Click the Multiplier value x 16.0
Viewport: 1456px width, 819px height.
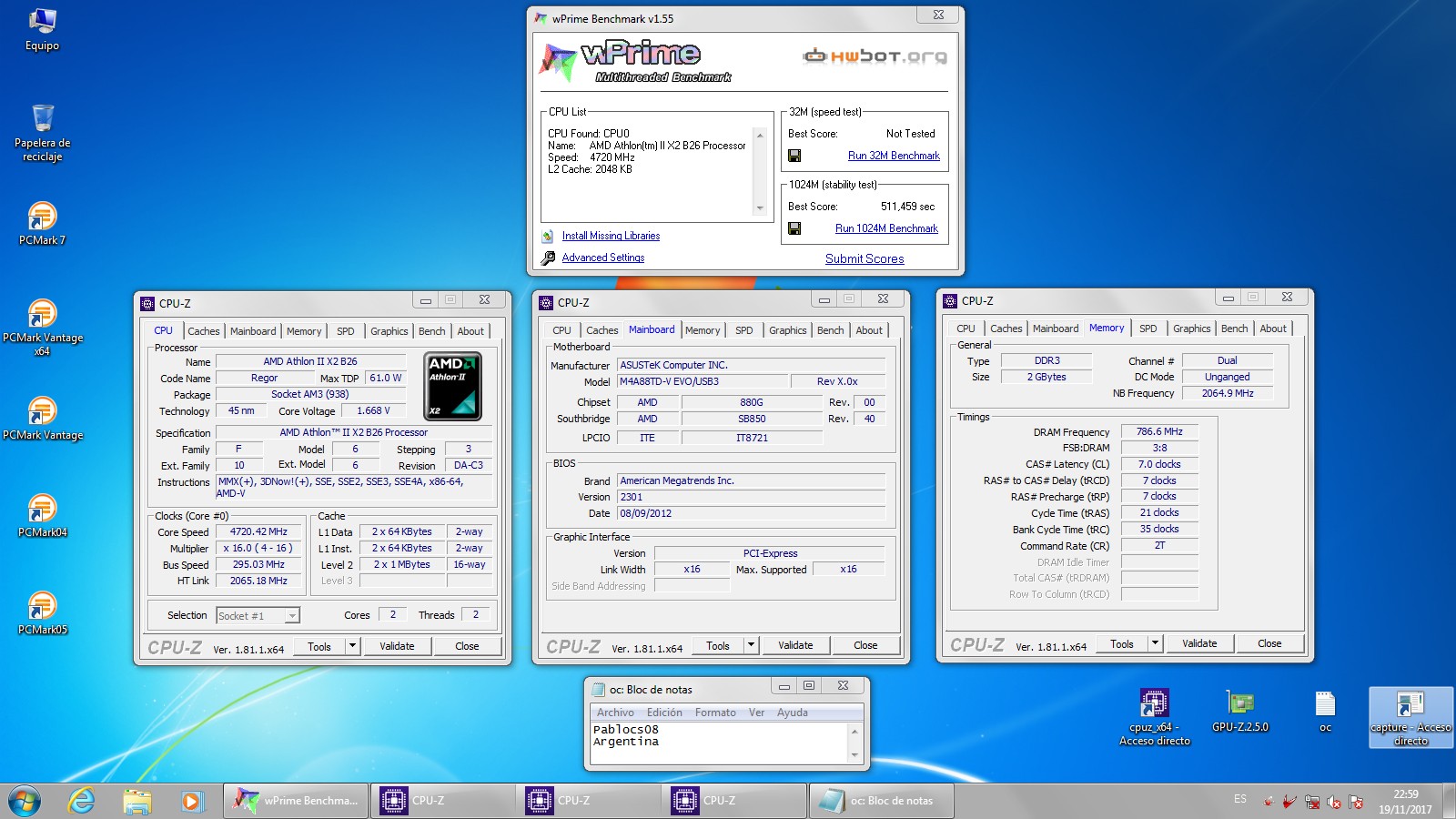point(258,548)
